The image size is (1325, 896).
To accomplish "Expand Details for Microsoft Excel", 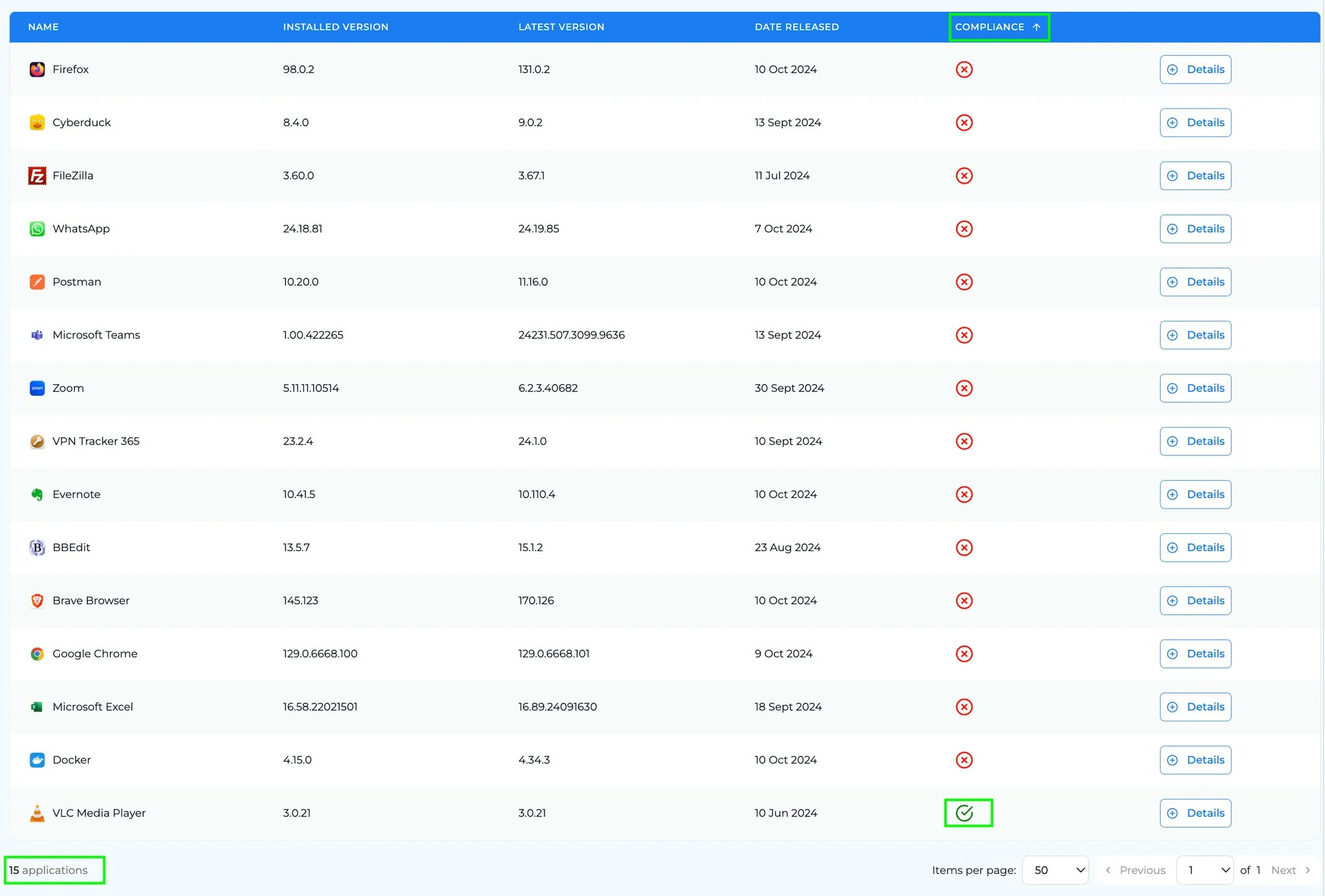I will pyautogui.click(x=1195, y=706).
